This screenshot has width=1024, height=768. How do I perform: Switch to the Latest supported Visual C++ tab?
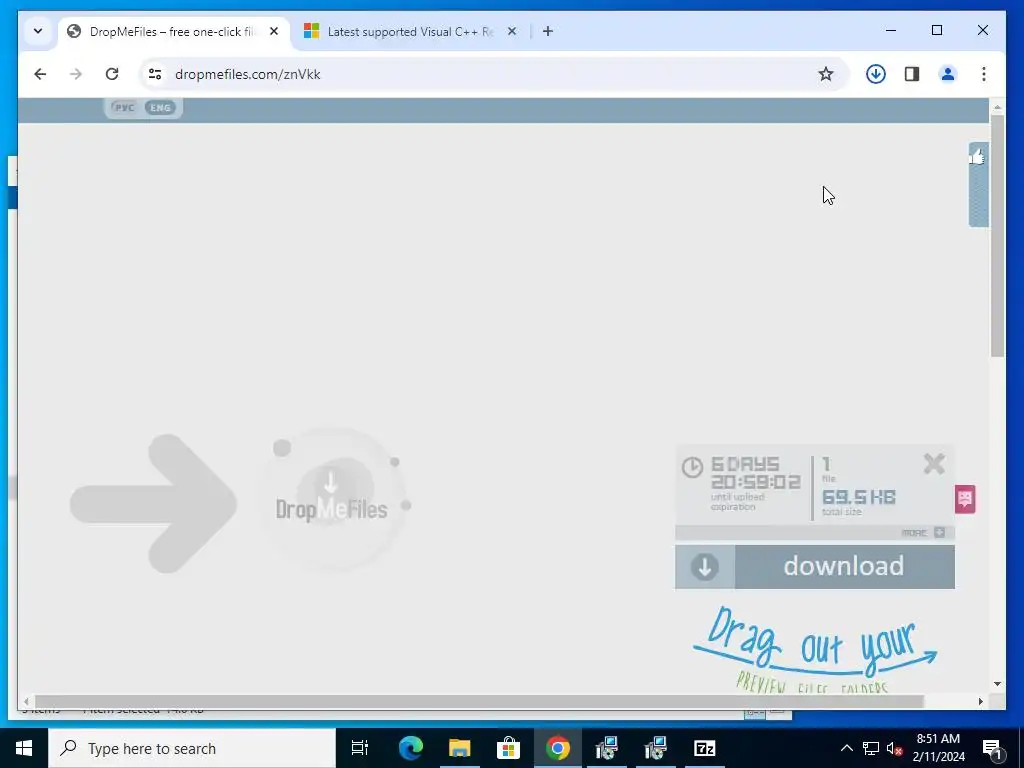point(410,31)
